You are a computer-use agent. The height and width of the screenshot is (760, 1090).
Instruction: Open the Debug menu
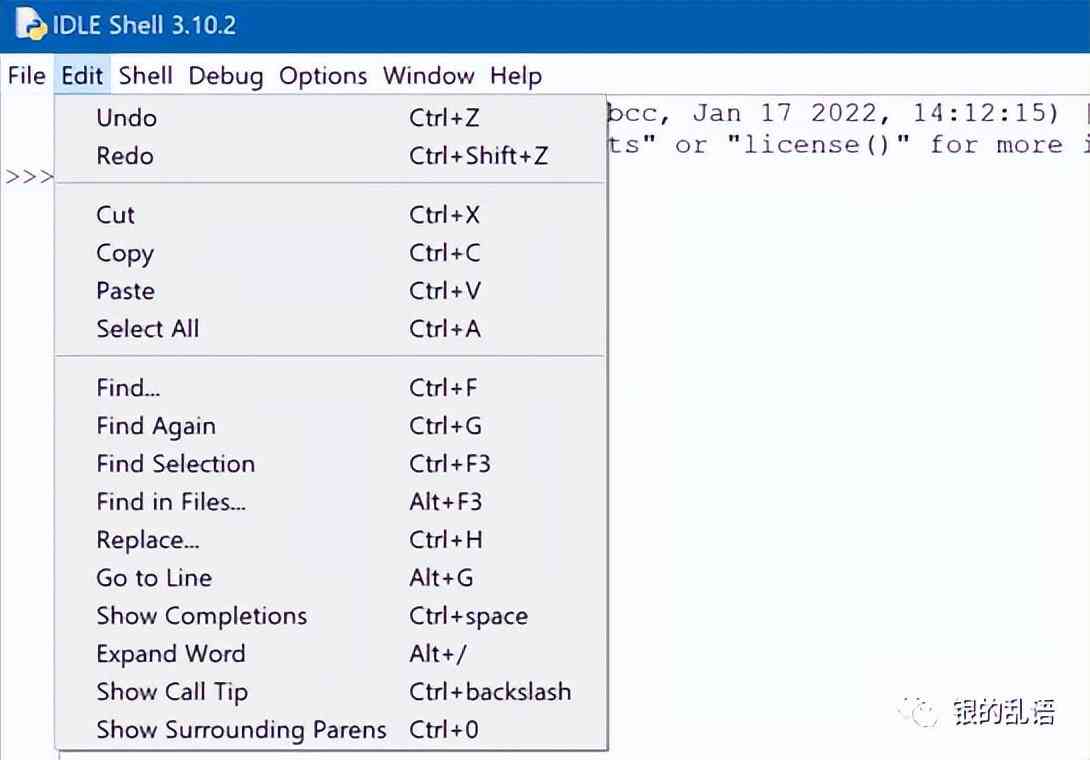226,75
